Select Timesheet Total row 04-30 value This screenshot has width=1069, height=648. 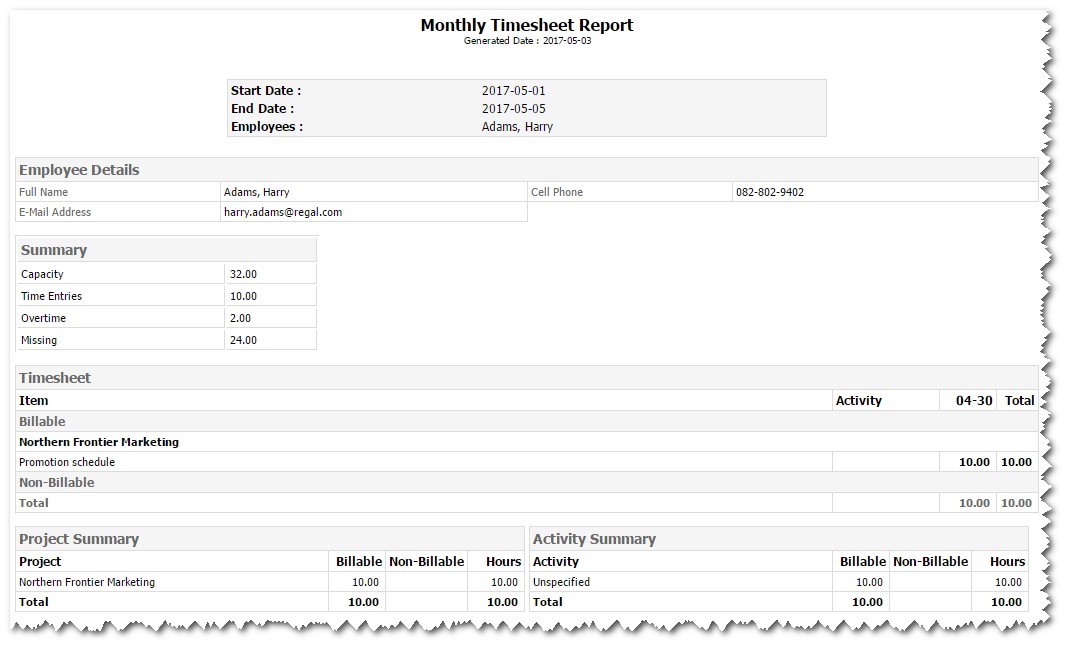click(974, 503)
